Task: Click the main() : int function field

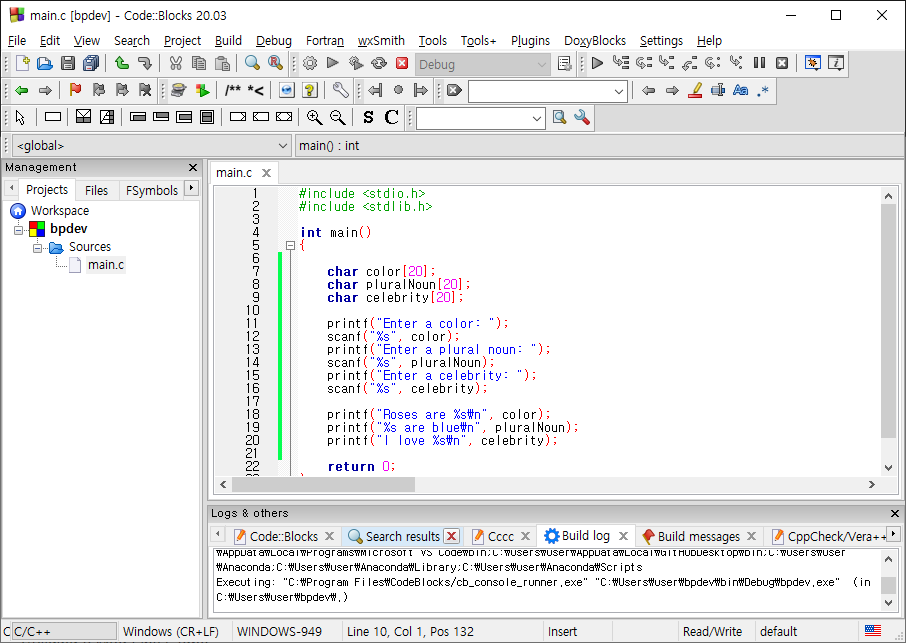Action: tap(599, 146)
